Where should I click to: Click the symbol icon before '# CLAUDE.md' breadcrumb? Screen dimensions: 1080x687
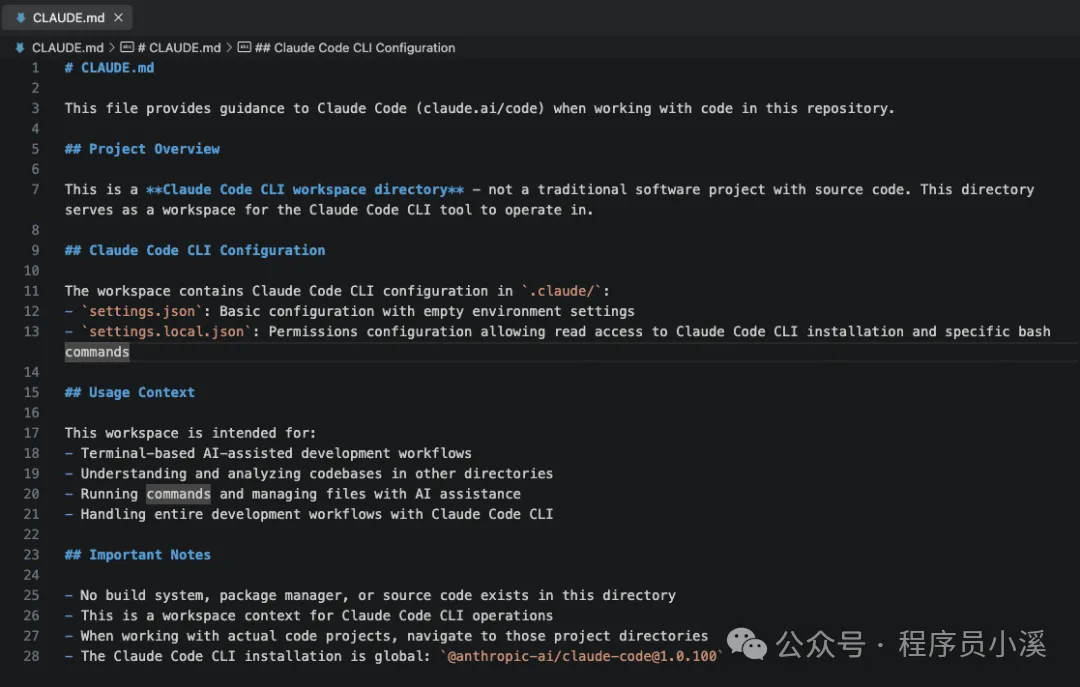127,47
